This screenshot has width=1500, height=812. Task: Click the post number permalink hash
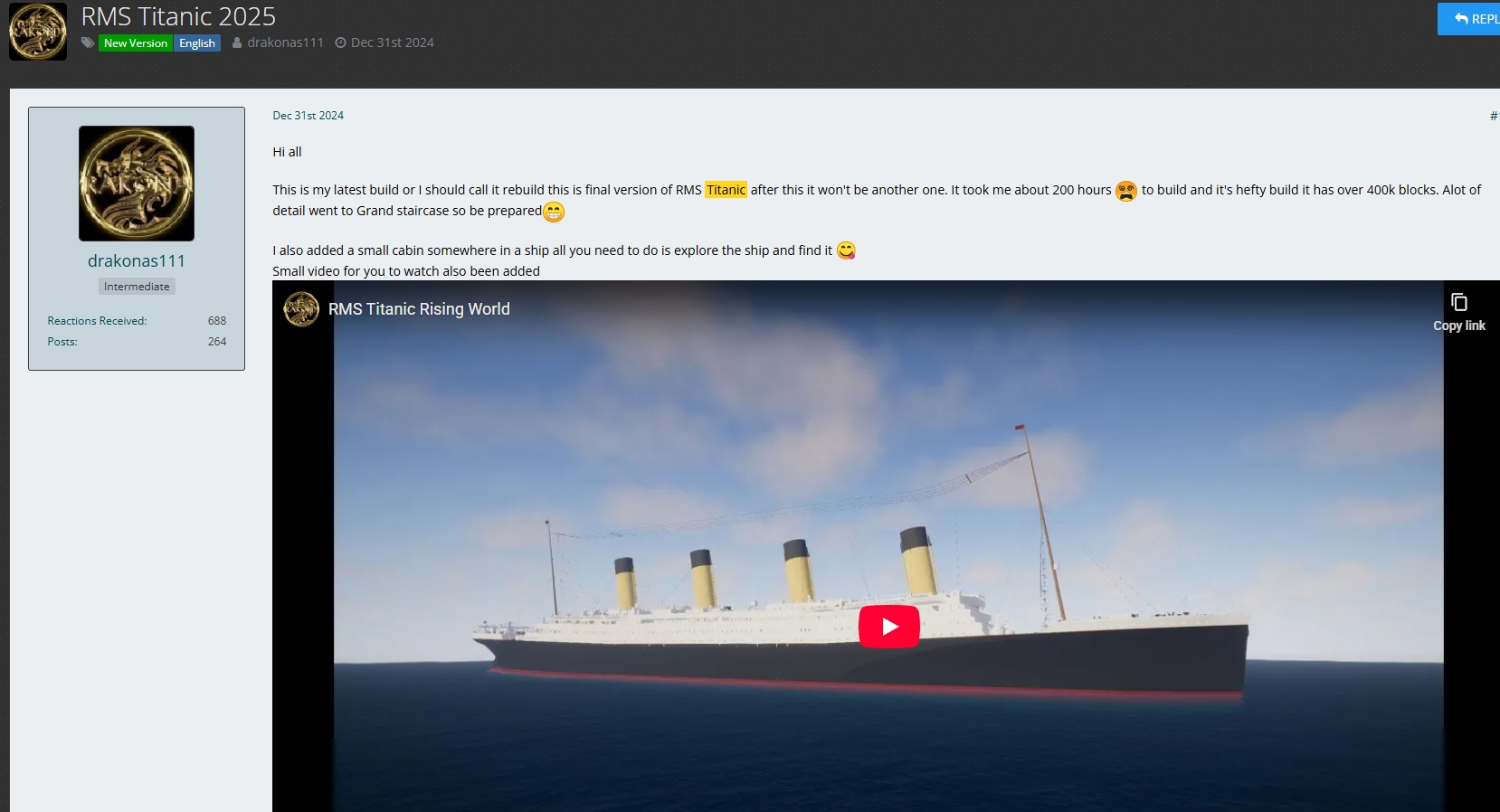tap(1493, 116)
